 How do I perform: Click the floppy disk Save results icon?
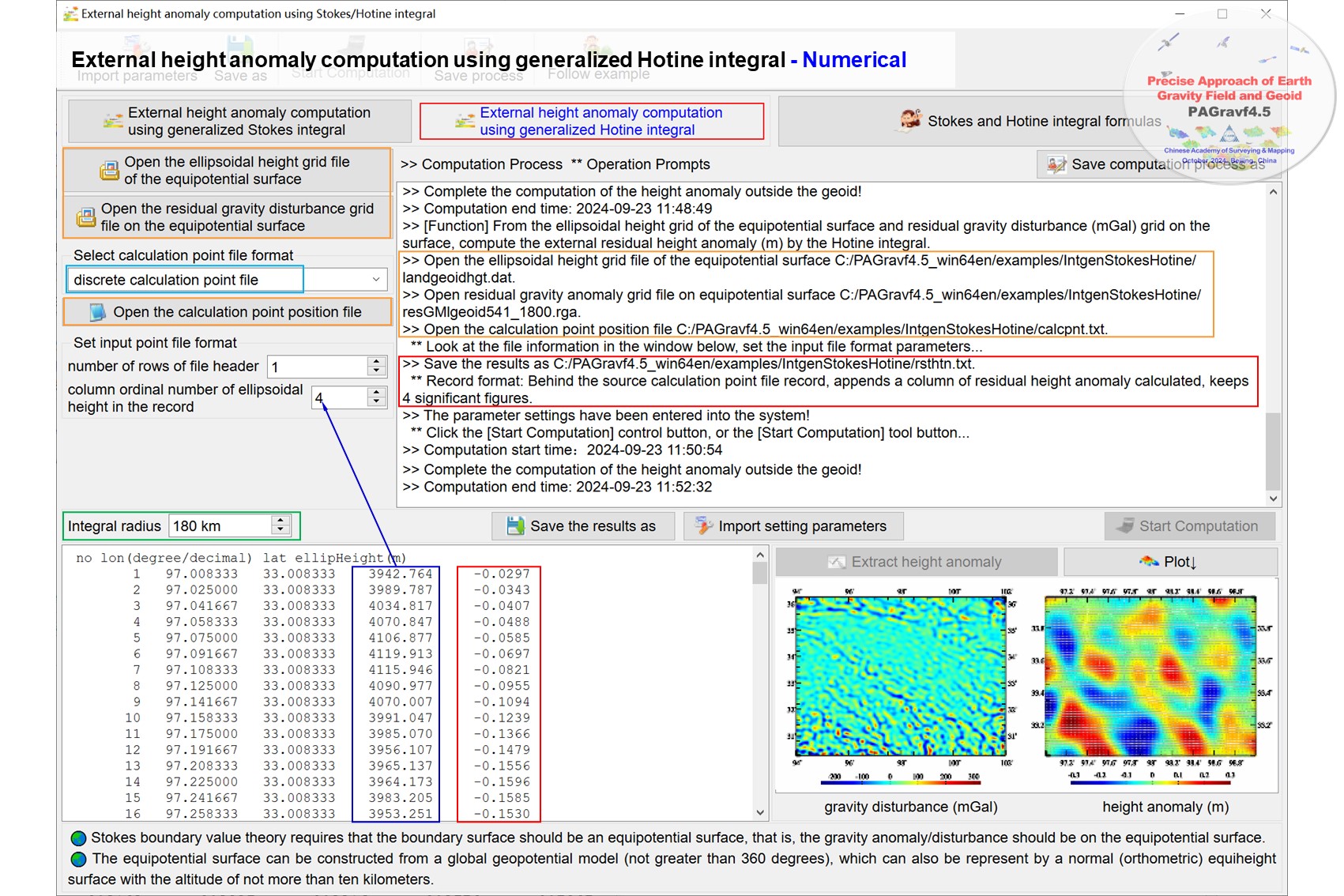515,526
